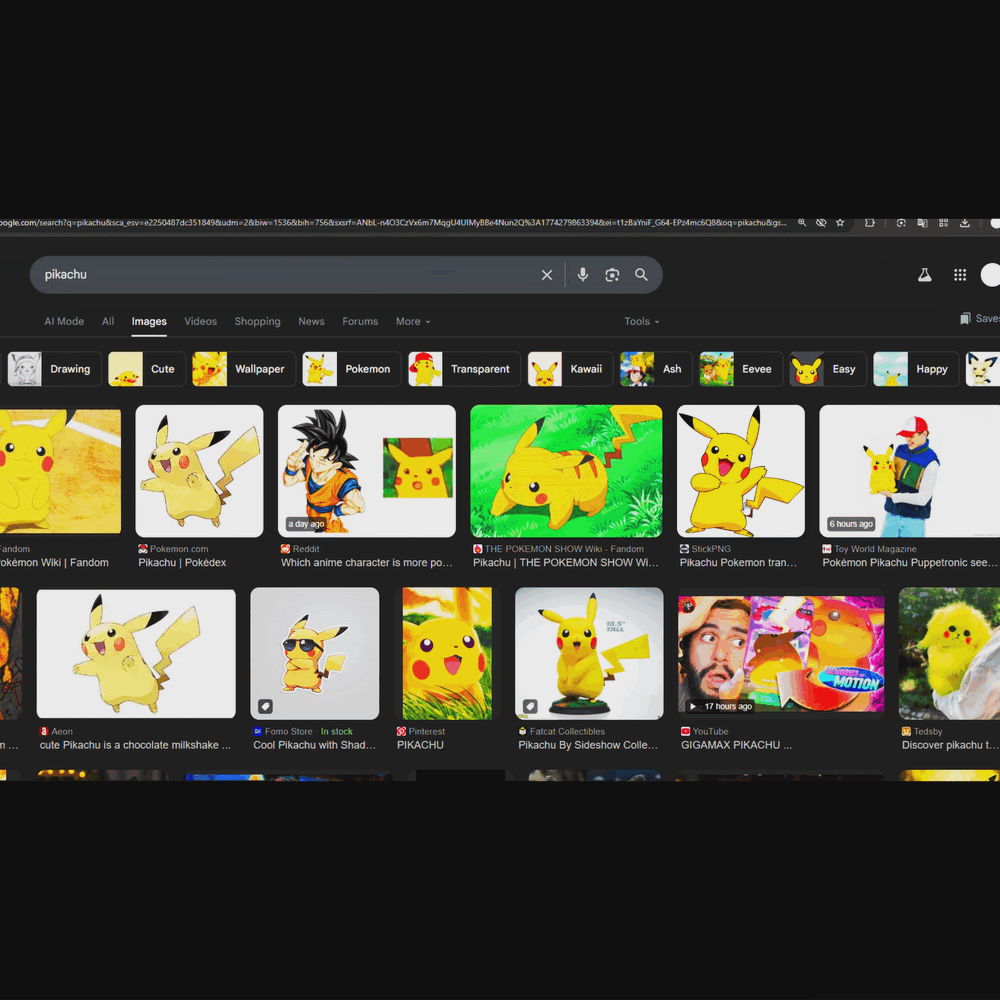Open the Pinterest PIKACHU image
The image size is (1000, 1000).
point(447,654)
